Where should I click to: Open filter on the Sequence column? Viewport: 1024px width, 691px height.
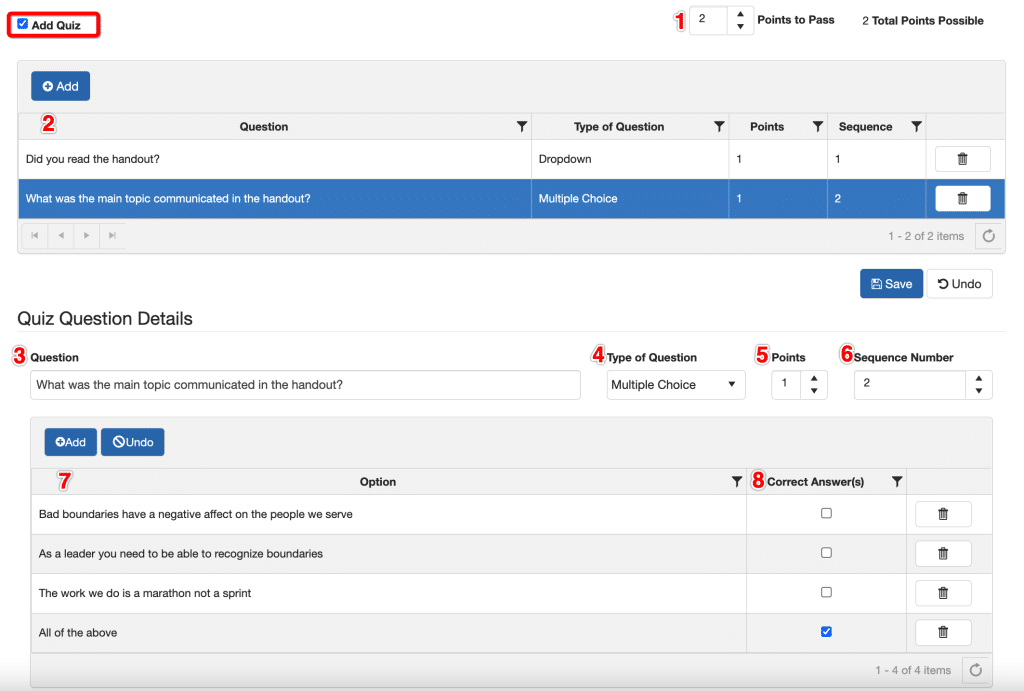point(916,127)
